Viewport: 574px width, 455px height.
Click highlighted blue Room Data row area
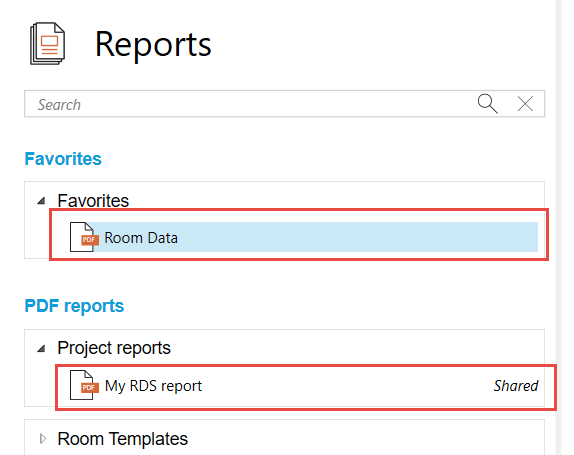(304, 237)
